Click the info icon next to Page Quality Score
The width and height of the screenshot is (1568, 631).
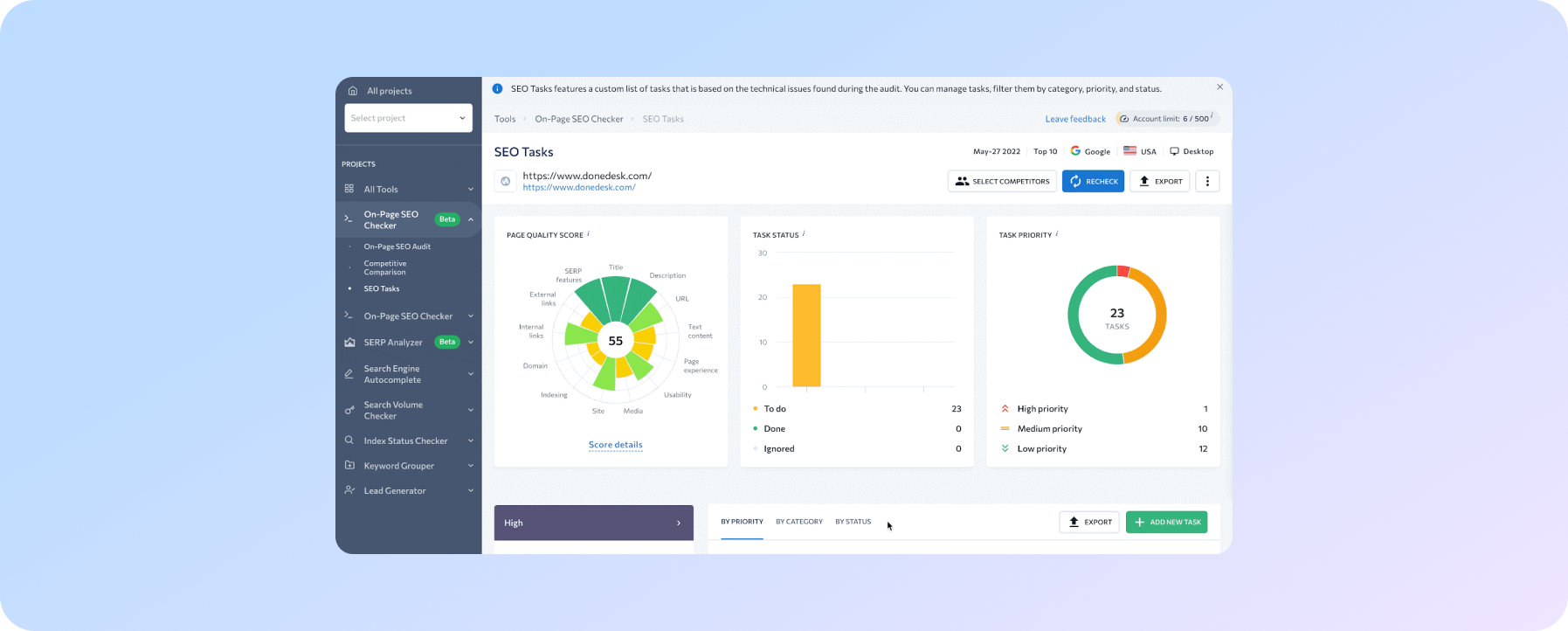[588, 234]
